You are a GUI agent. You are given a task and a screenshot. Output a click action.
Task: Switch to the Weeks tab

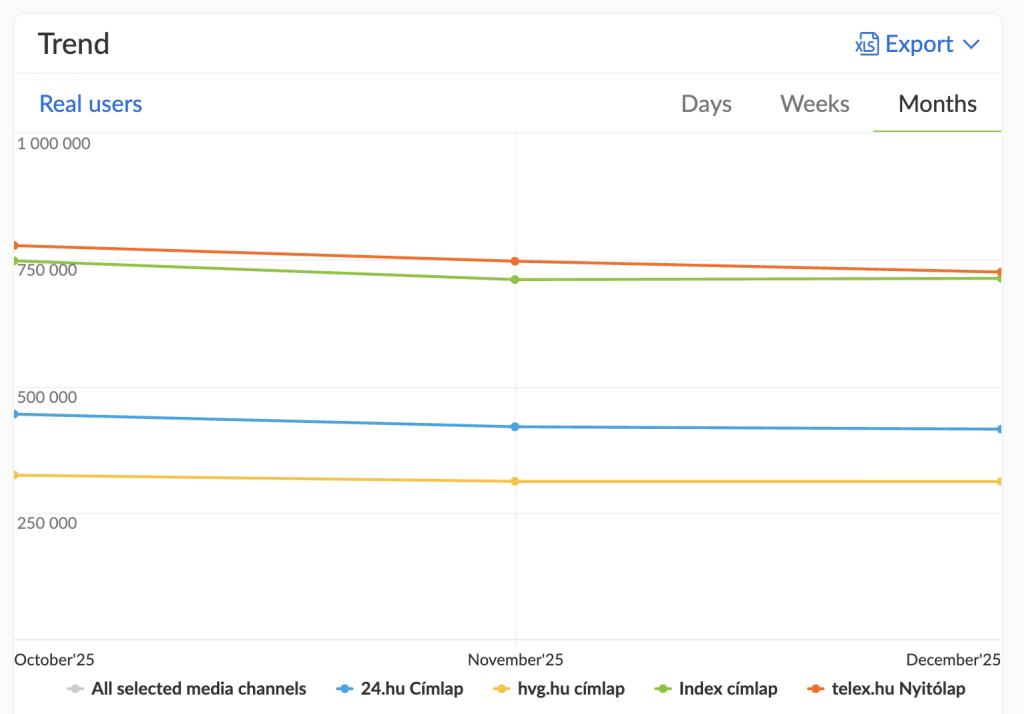(x=815, y=104)
